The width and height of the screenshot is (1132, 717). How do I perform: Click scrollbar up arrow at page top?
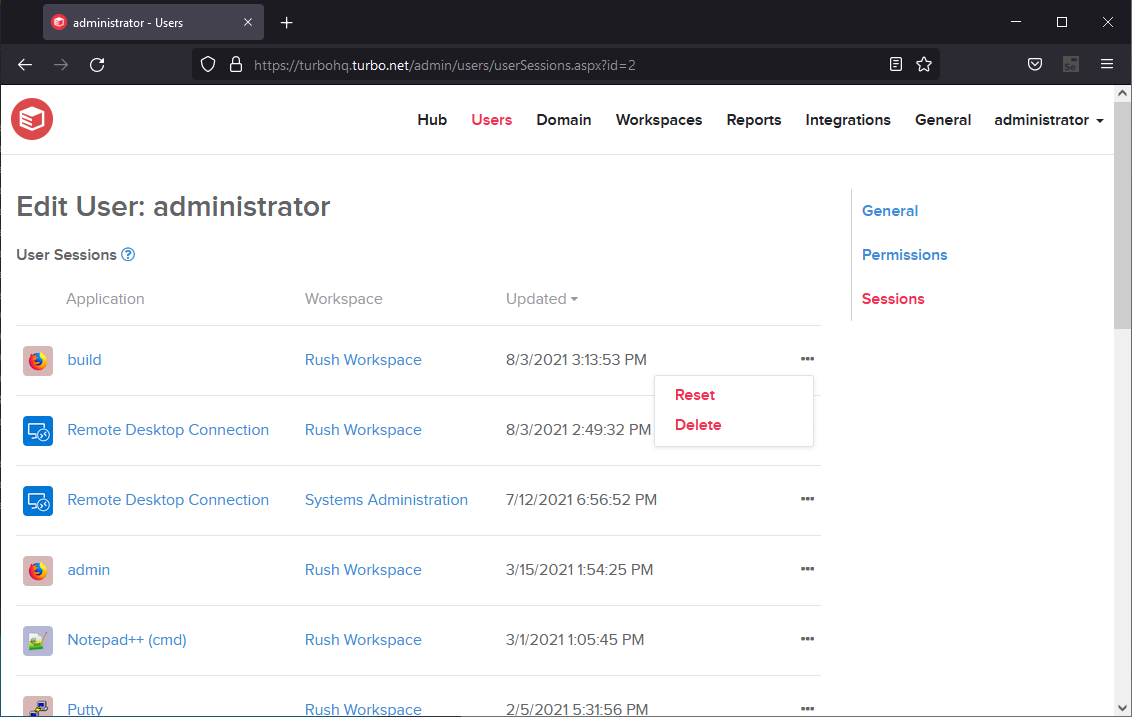pyautogui.click(x=1123, y=93)
